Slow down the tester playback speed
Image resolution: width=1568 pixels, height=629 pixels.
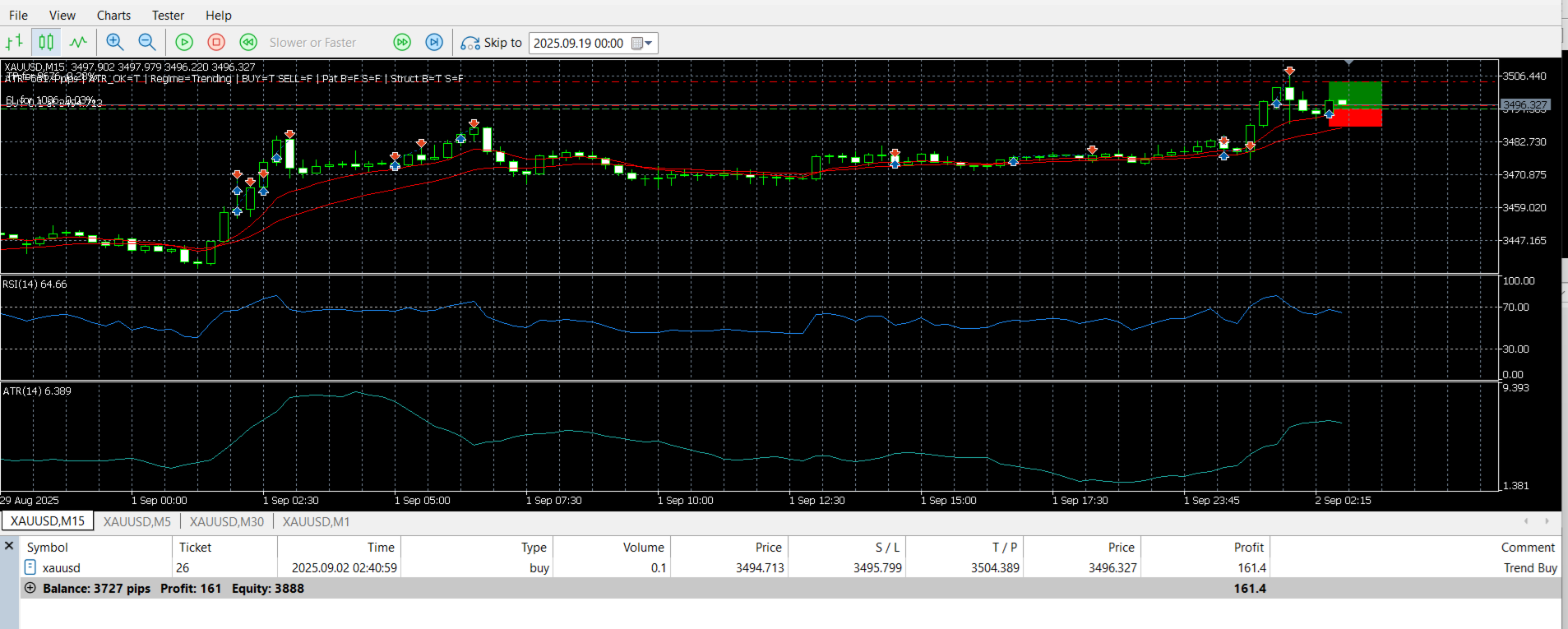pos(248,42)
